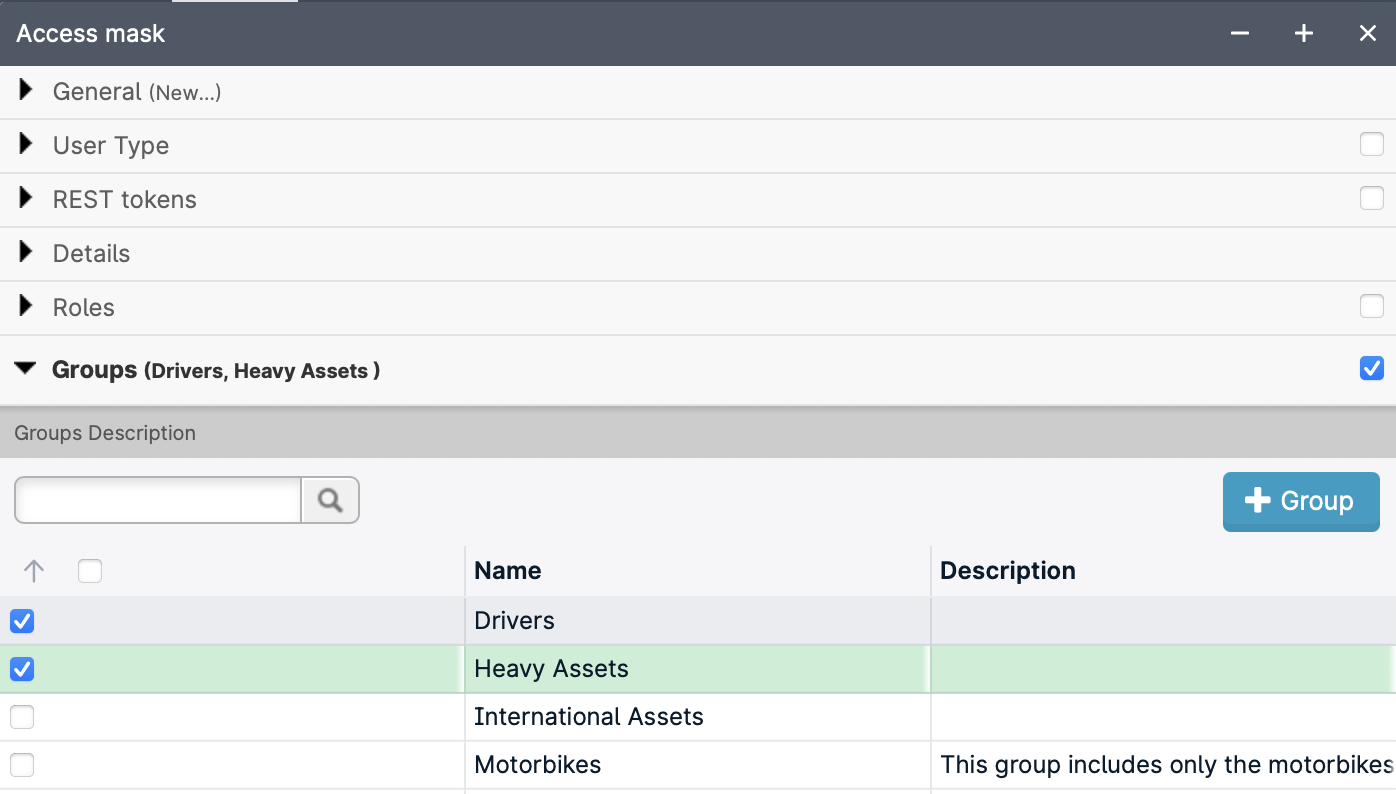Sort by the Name column header

click(507, 571)
